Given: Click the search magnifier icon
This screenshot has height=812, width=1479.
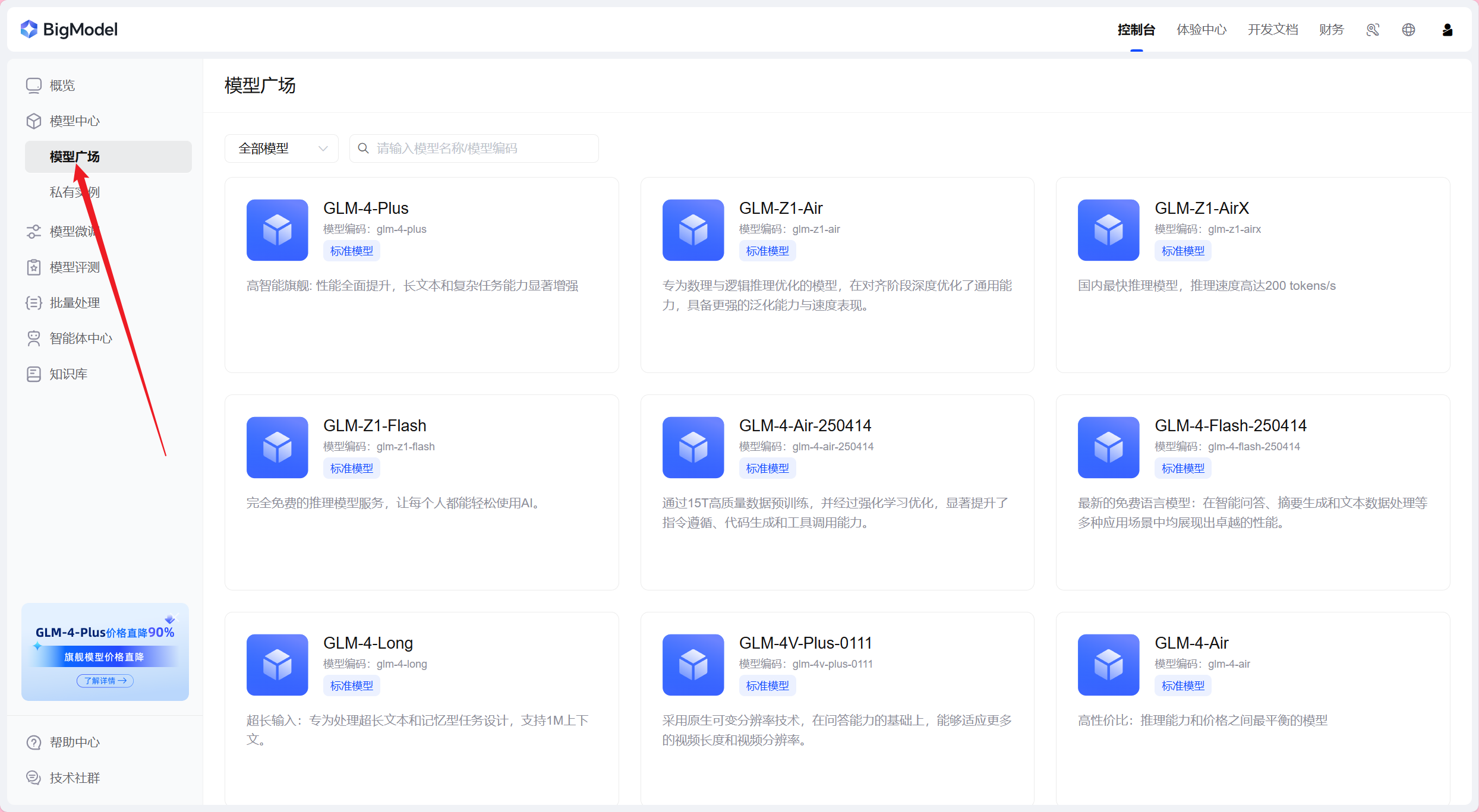Looking at the screenshot, I should 364,149.
